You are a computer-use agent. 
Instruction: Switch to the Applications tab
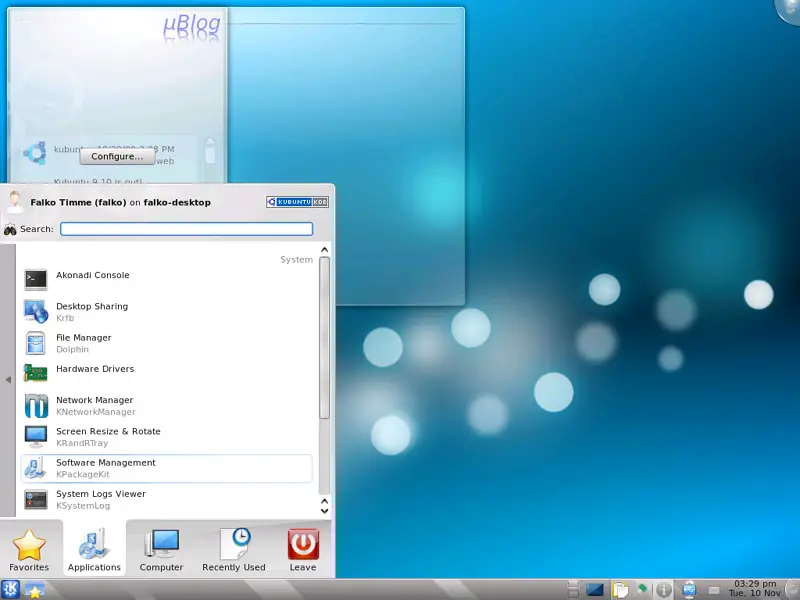94,549
